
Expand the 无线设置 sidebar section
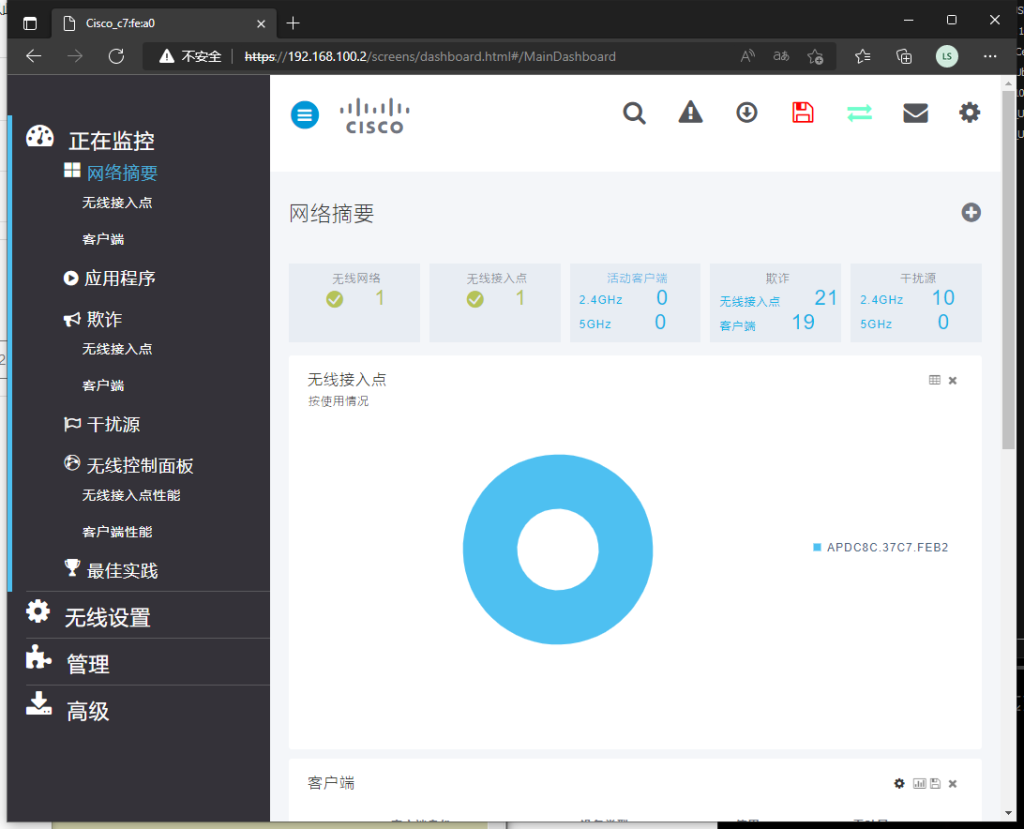pos(107,618)
